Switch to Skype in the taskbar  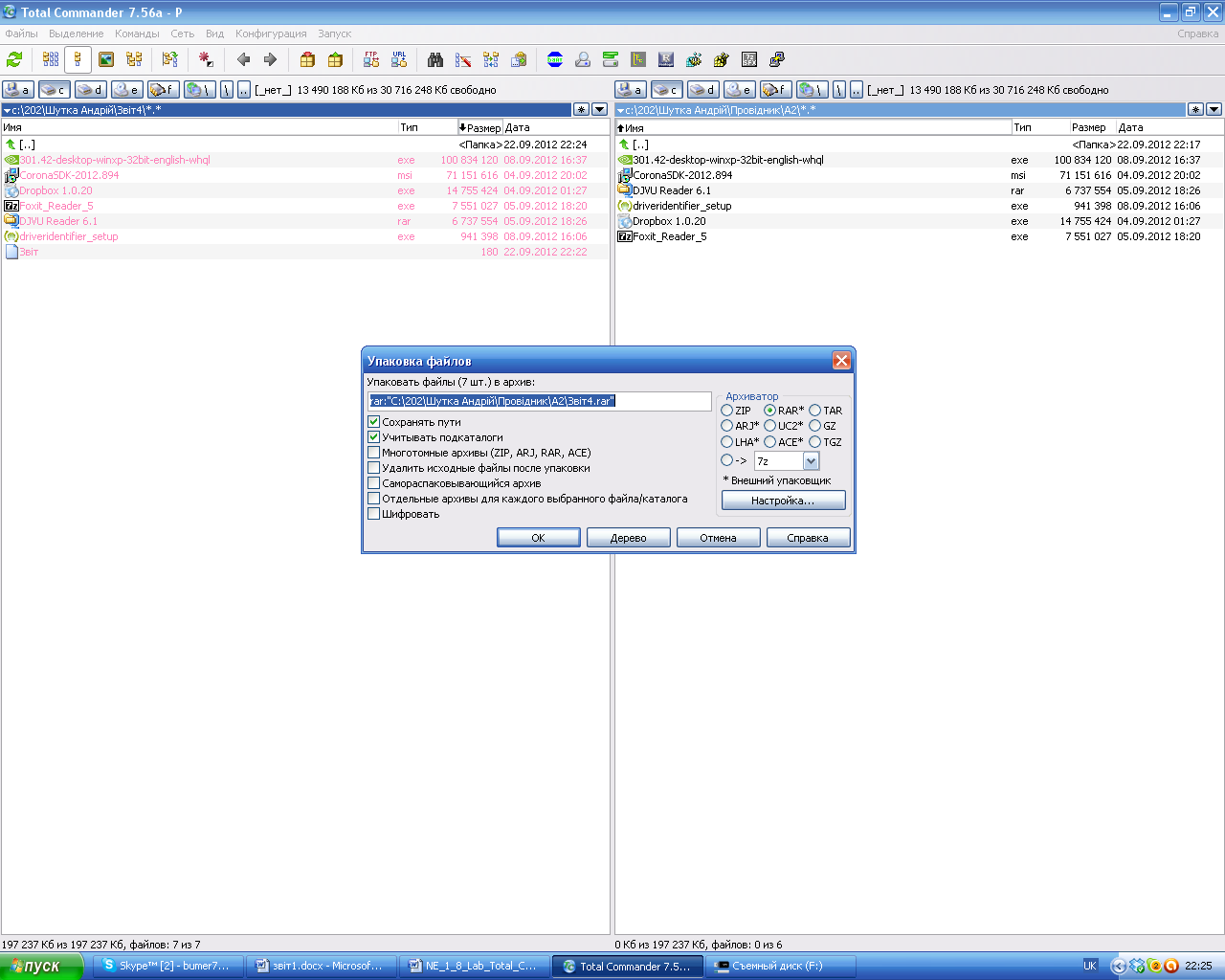tap(167, 966)
